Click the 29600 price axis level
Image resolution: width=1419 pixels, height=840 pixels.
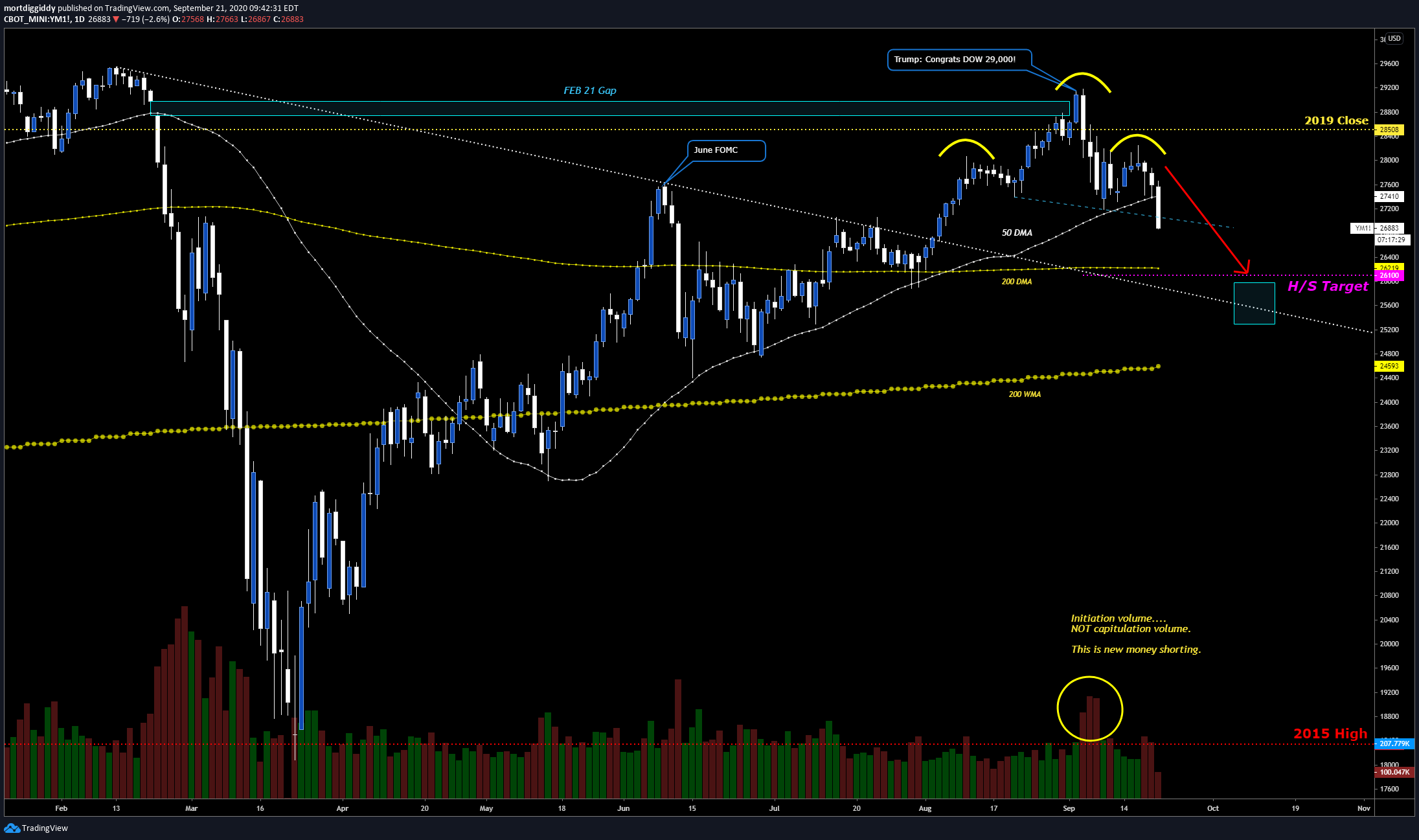pyautogui.click(x=1389, y=63)
